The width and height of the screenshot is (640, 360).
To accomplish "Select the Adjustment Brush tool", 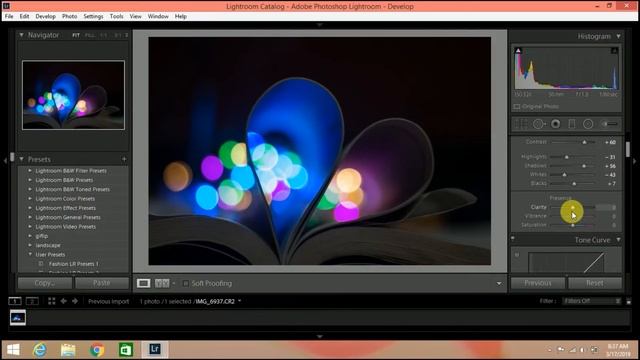I will [x=609, y=124].
